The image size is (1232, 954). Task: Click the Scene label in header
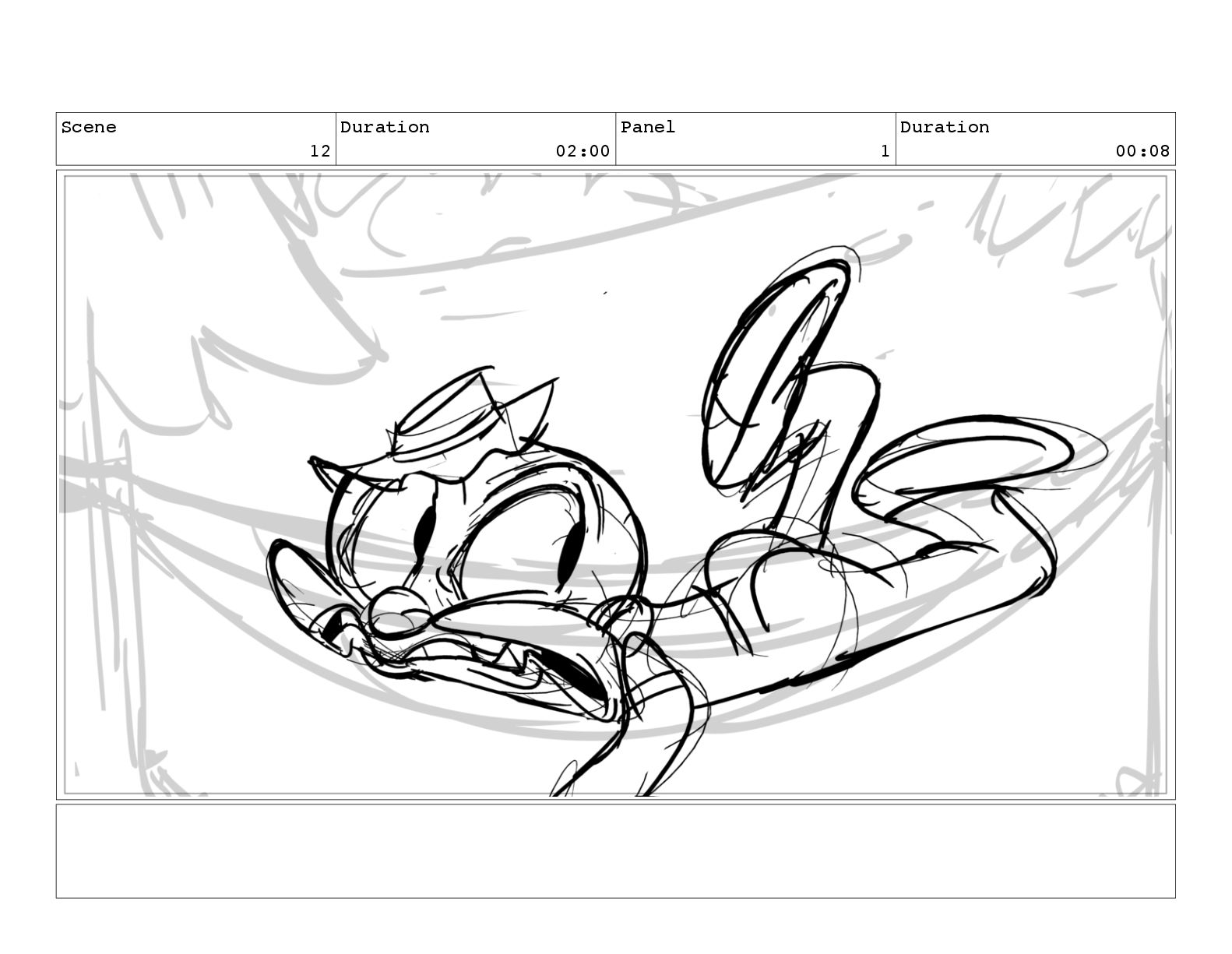click(x=89, y=127)
